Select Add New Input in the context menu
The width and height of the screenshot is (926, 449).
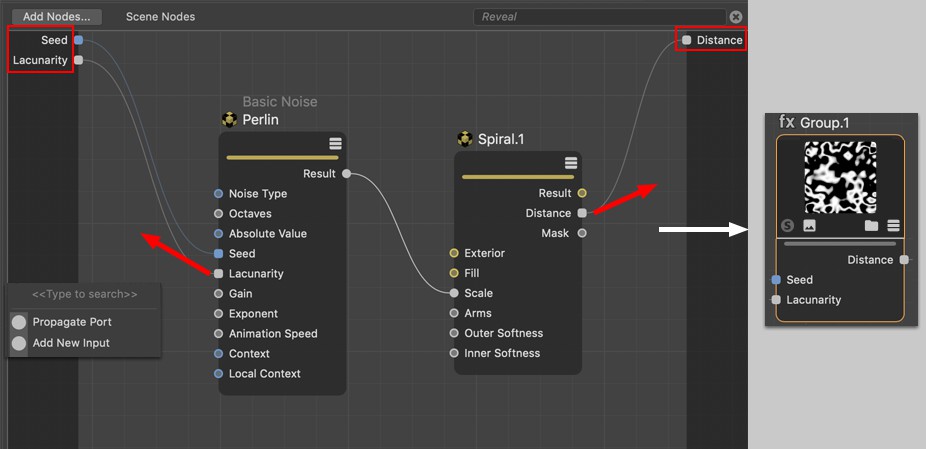[x=70, y=343]
